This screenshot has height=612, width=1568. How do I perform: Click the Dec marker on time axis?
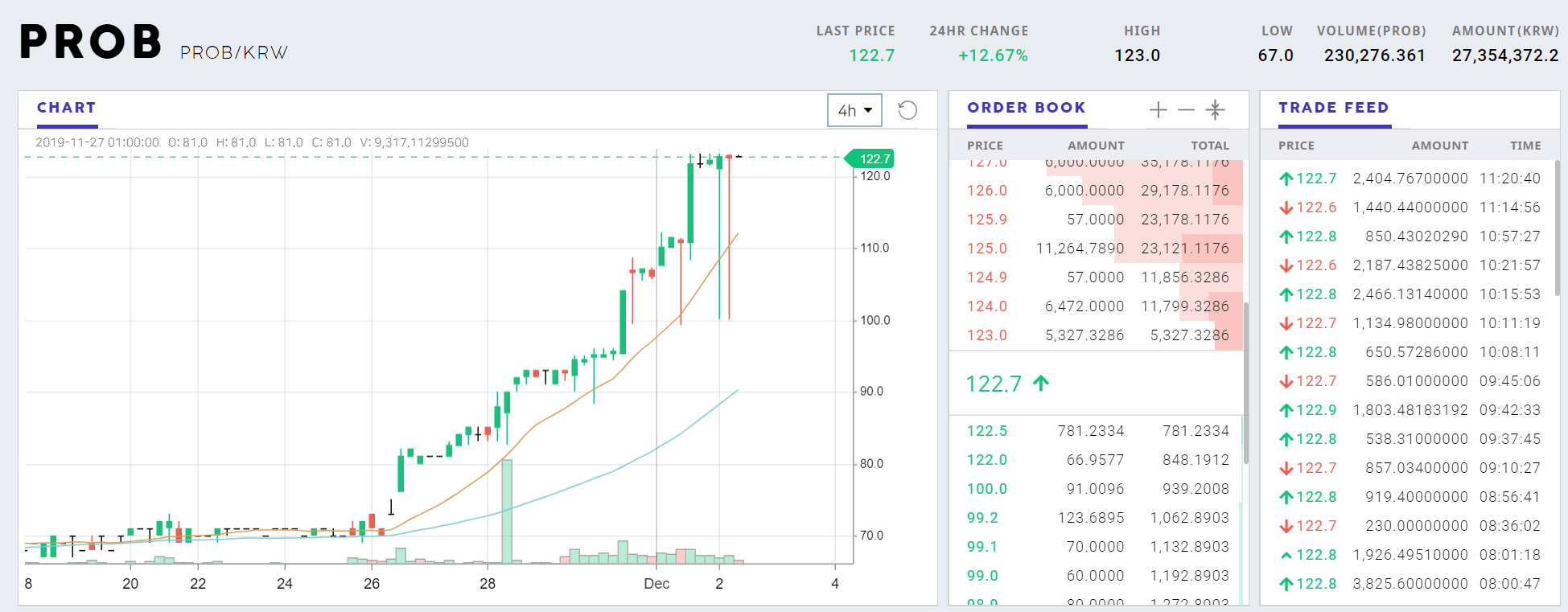656,584
